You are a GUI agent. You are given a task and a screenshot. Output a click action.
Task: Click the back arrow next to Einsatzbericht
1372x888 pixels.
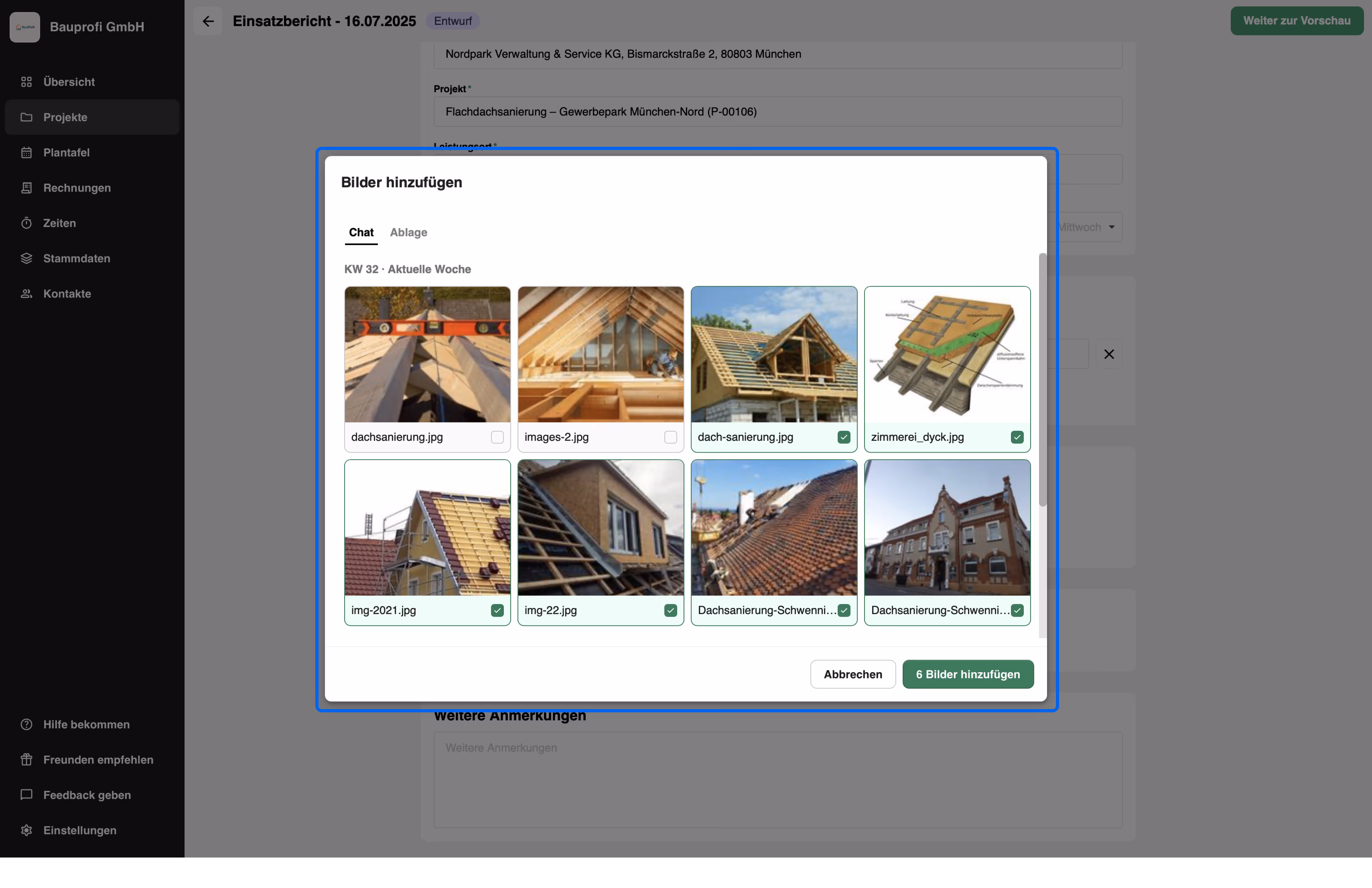pos(208,21)
